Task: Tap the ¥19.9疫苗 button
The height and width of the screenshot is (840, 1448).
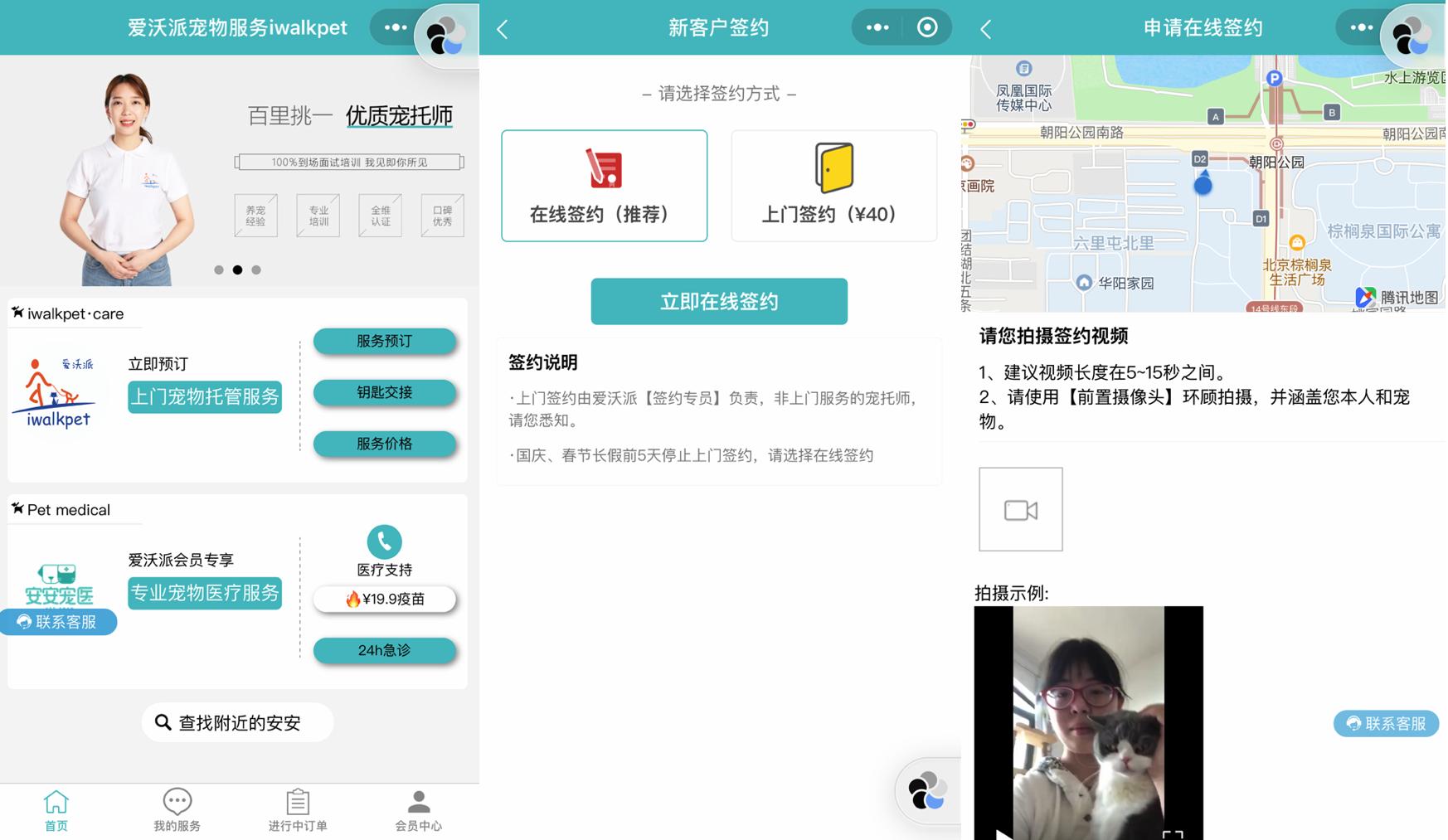Action: pyautogui.click(x=385, y=599)
